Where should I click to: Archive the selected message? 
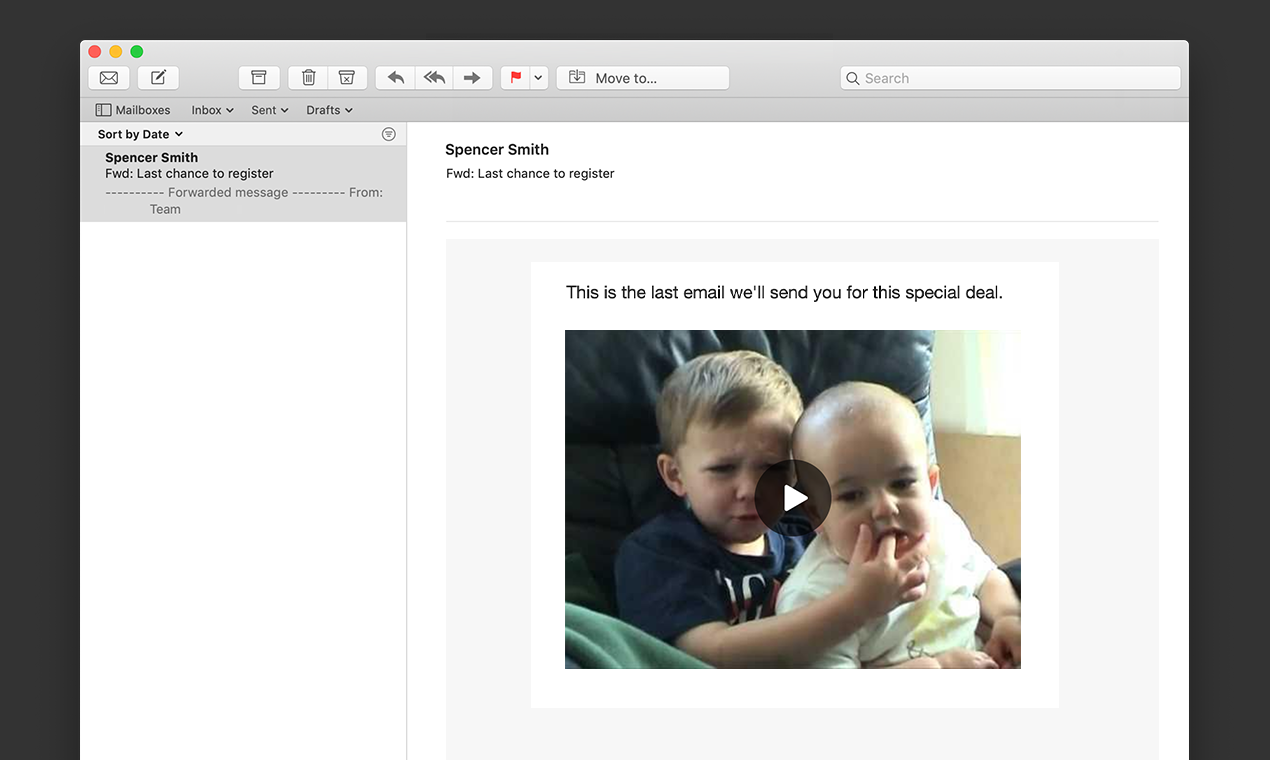(x=259, y=78)
